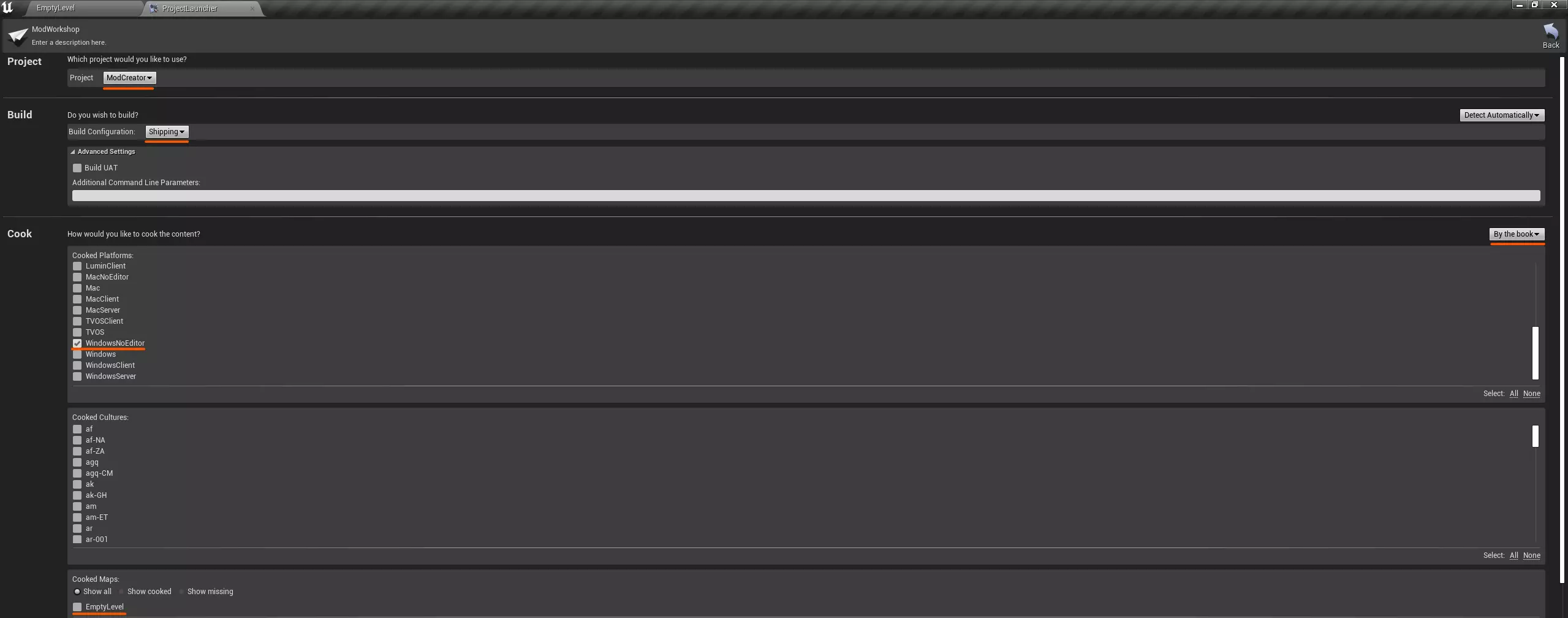1568x618 pixels.
Task: Click All link under Cooked Platforms
Action: coord(1513,394)
